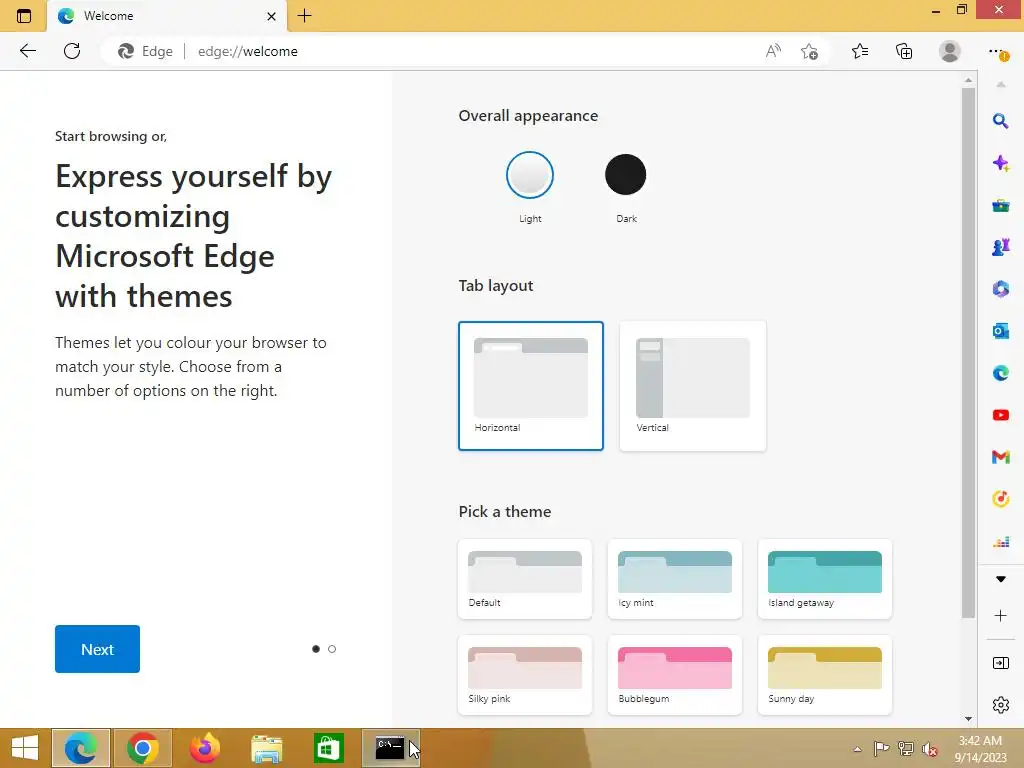The image size is (1024, 768).
Task: Open the colorful bars sidebar icon
Action: pos(1000,541)
